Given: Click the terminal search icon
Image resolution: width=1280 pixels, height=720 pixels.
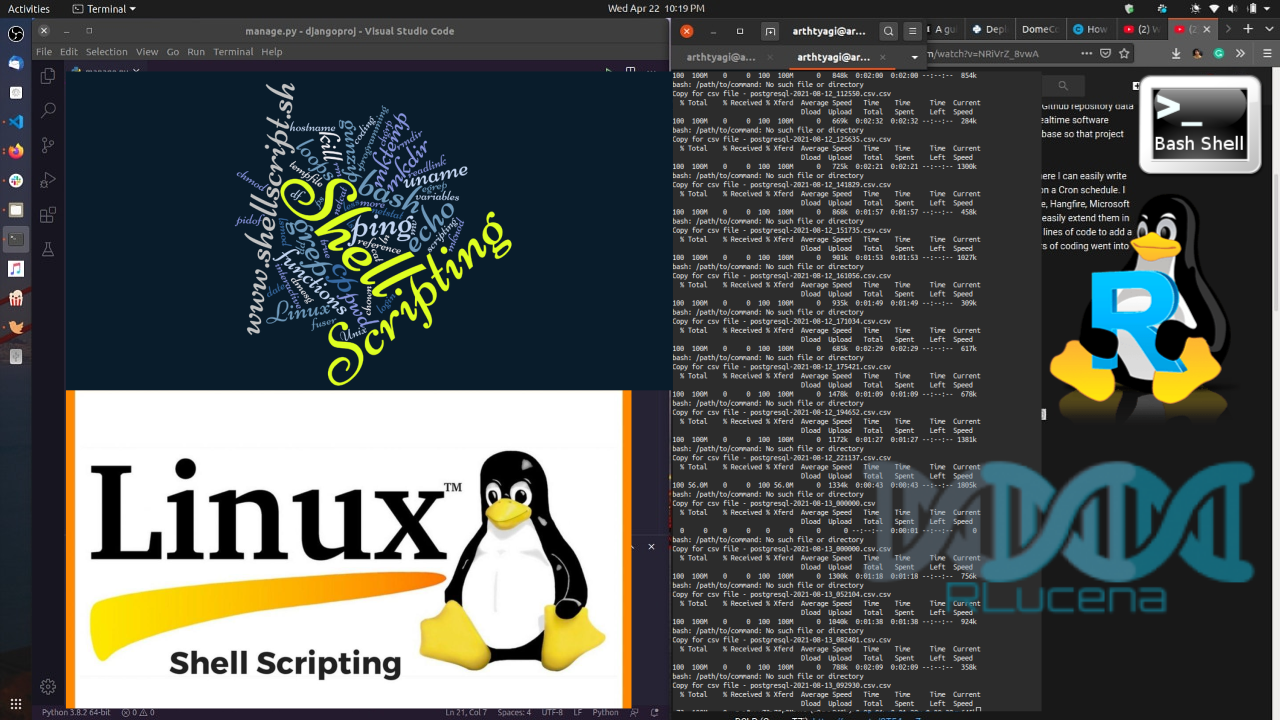Looking at the screenshot, I should point(888,31).
